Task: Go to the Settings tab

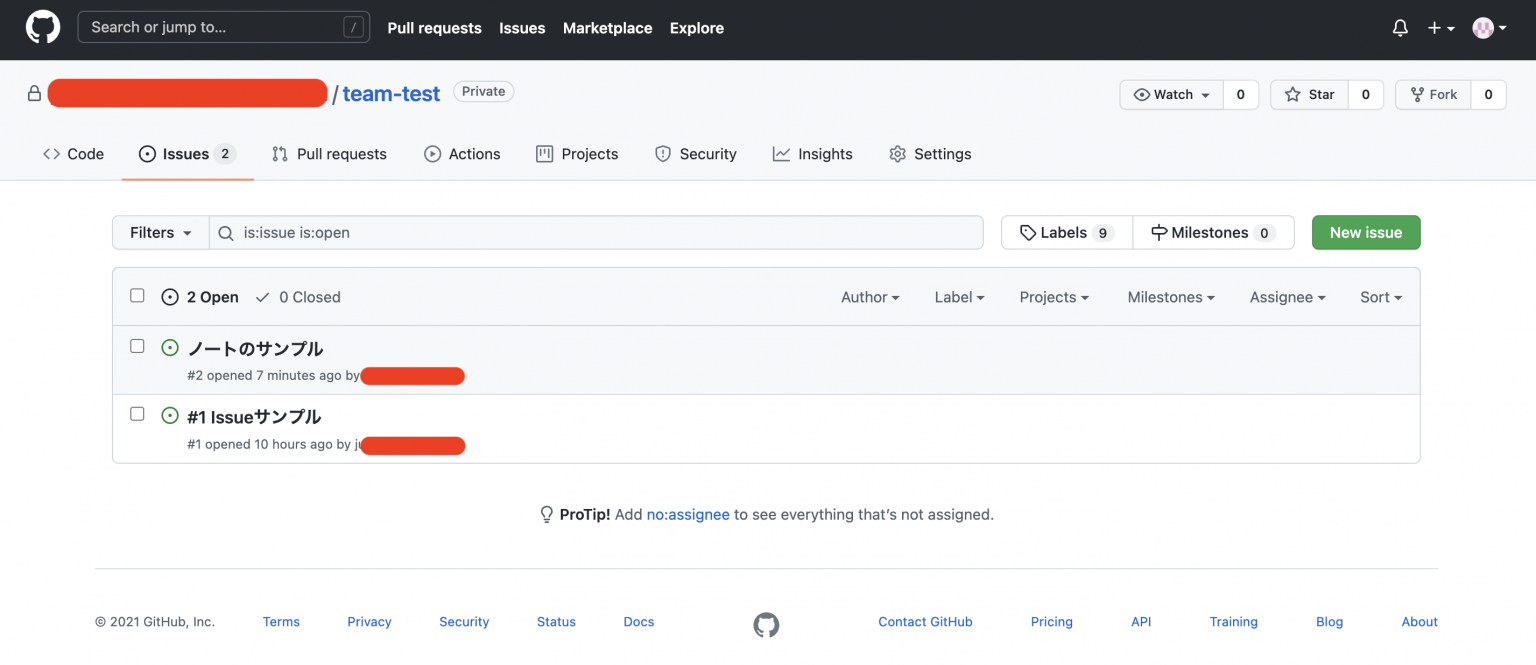Action: [x=930, y=154]
